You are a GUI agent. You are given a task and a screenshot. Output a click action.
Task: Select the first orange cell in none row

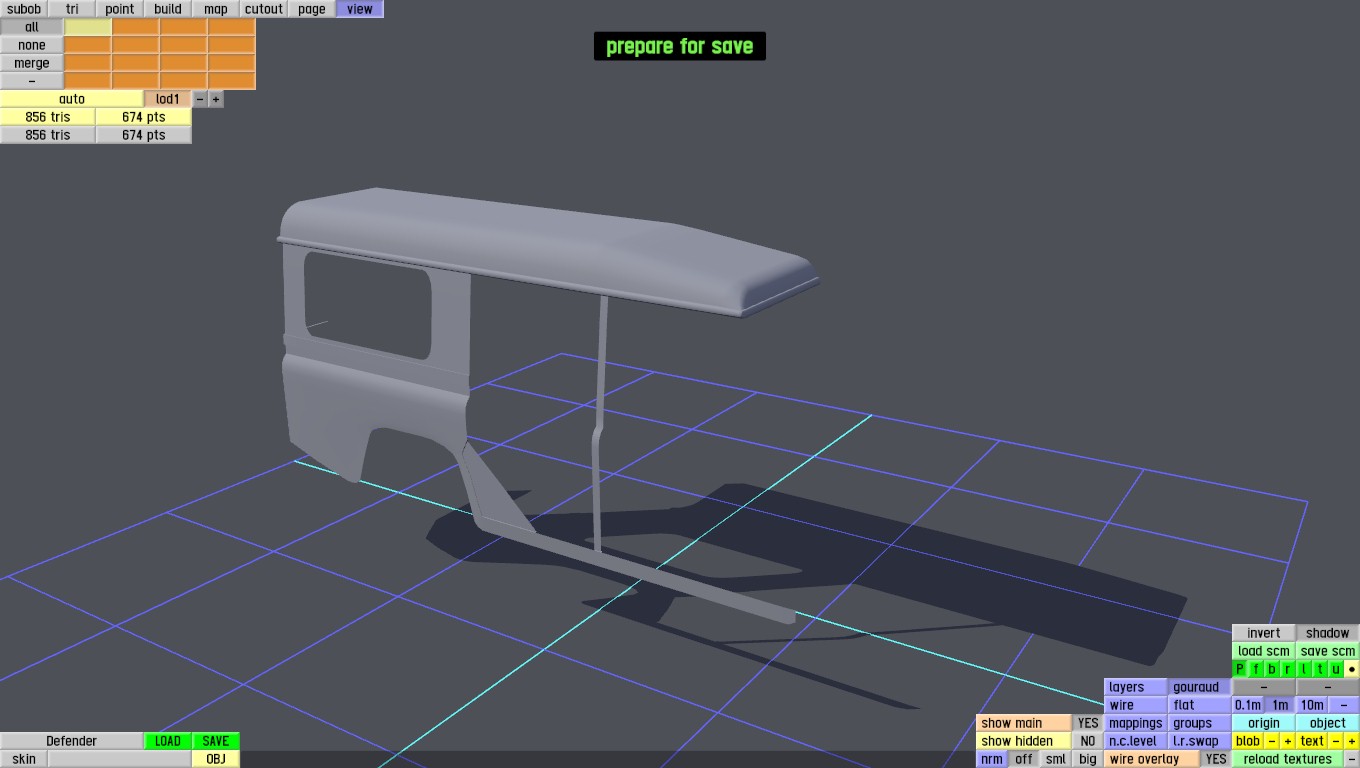pyautogui.click(x=88, y=45)
